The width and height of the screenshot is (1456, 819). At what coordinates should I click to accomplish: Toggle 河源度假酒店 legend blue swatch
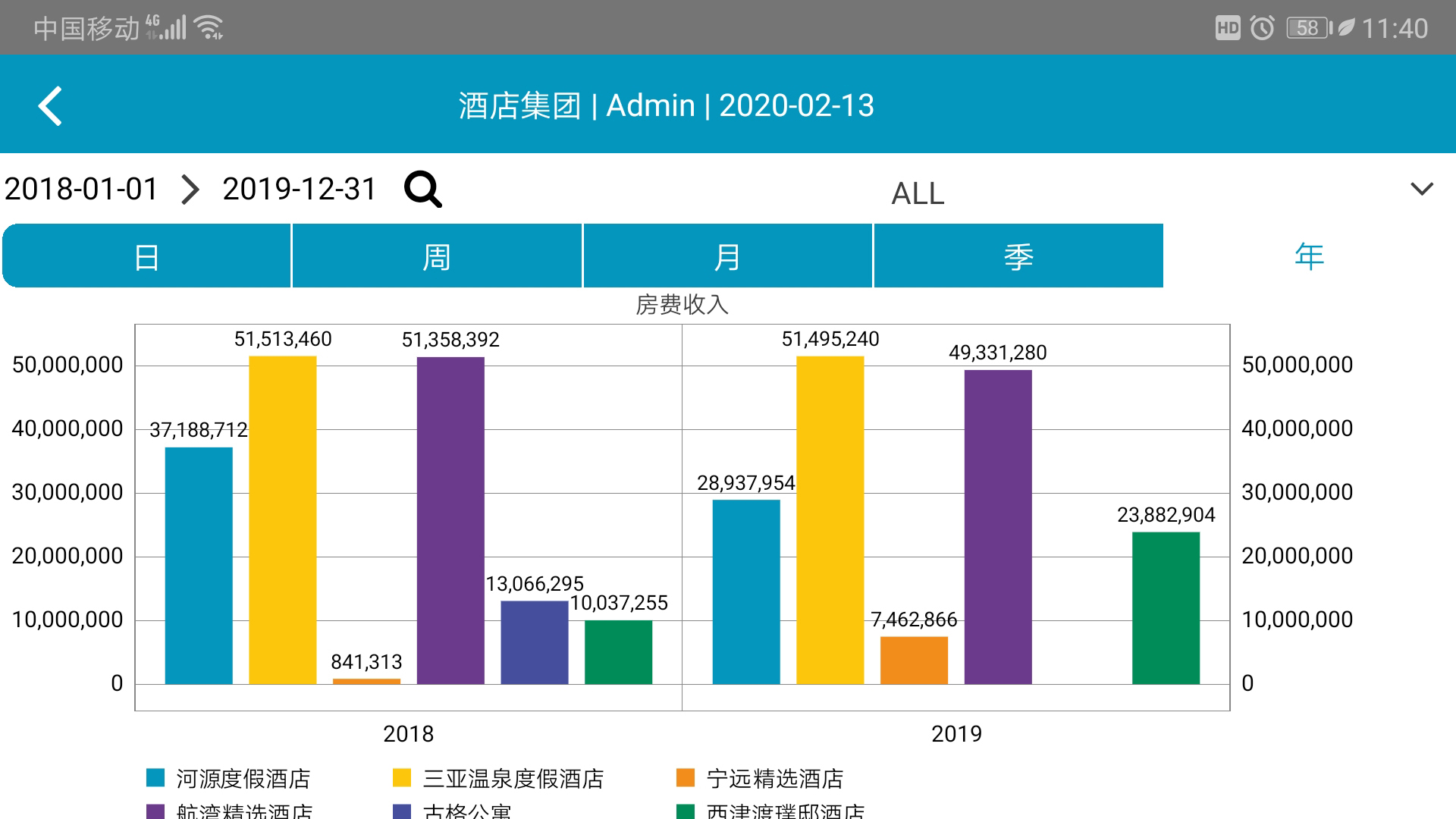coord(155,778)
